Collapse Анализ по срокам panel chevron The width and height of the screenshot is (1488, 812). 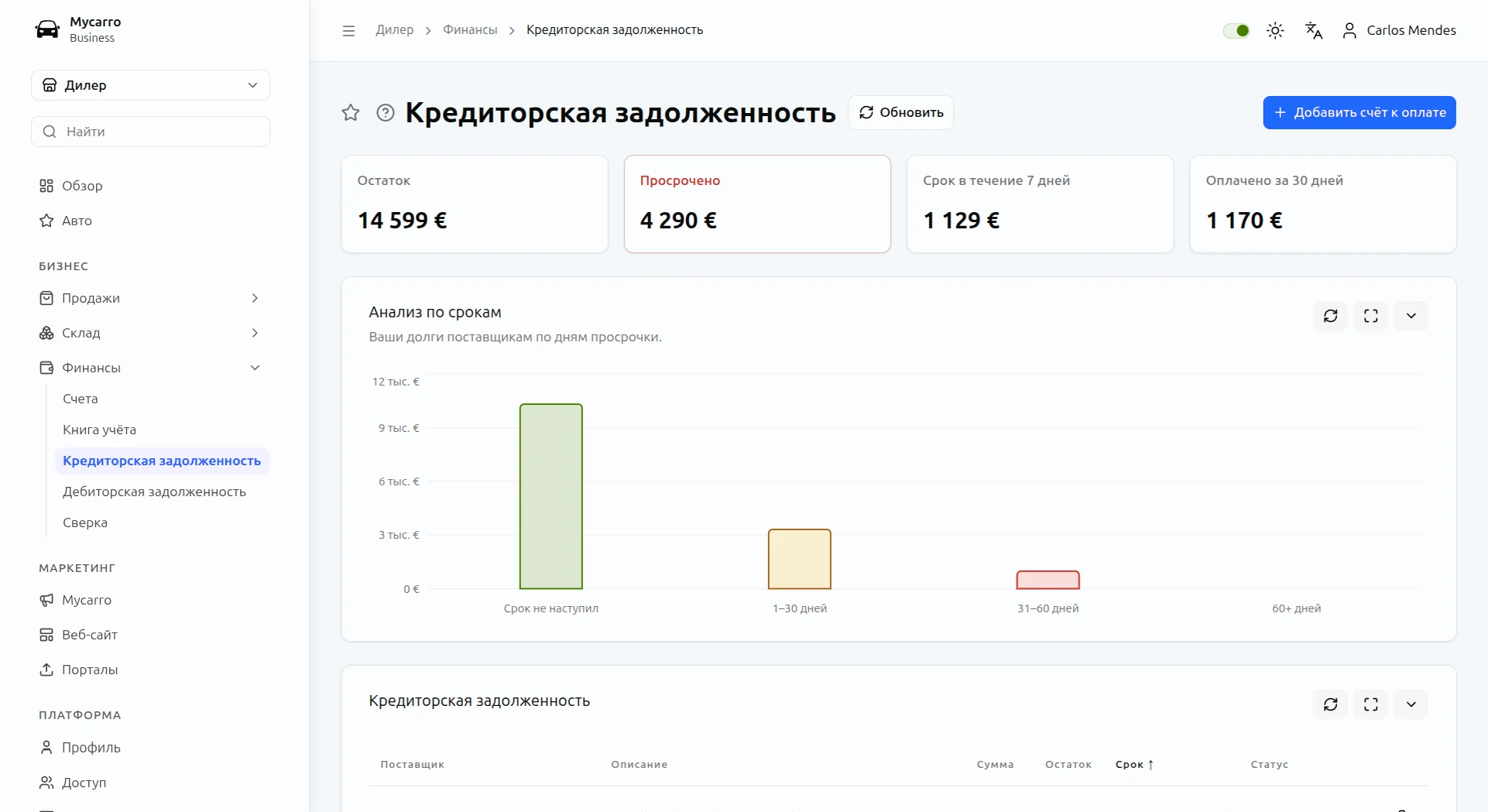1411,316
